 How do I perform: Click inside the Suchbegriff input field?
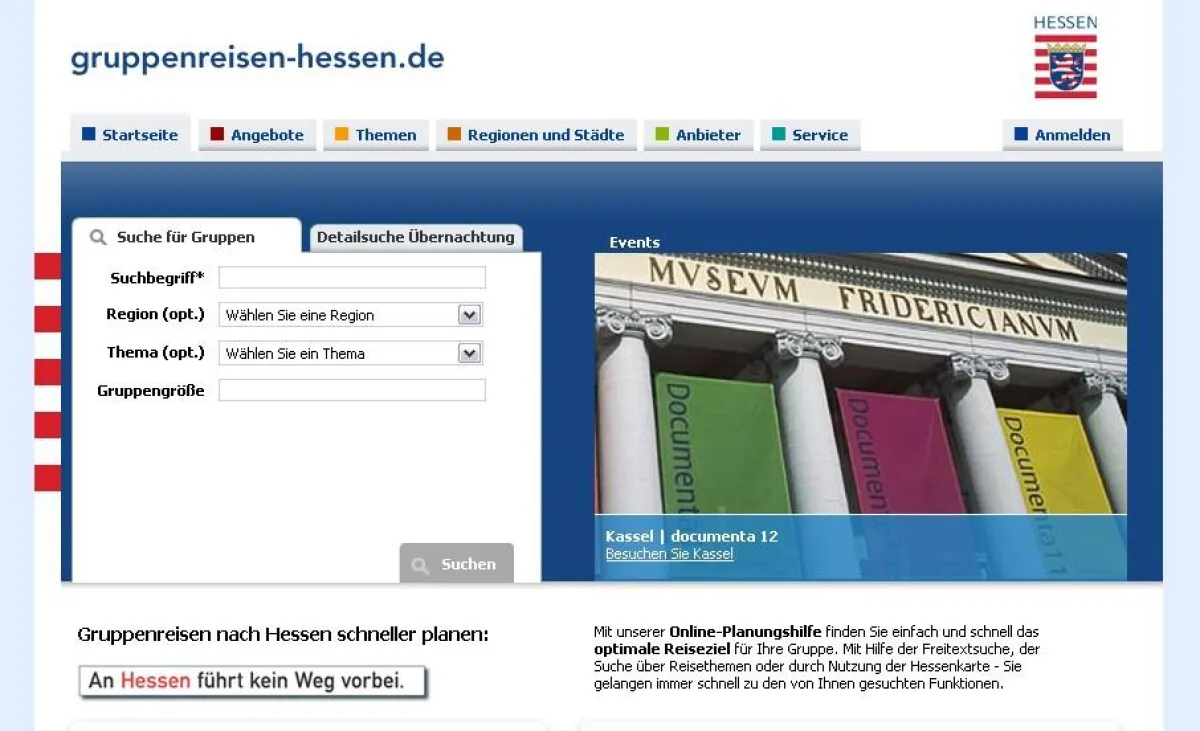click(352, 277)
